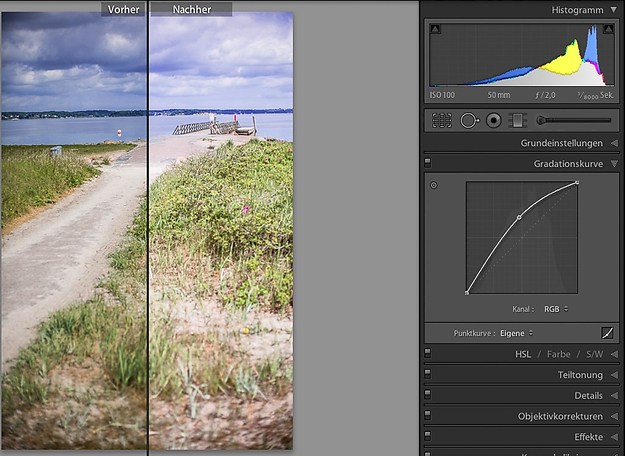The image size is (625, 456).
Task: Choose the graduated filter tool
Action: pyautogui.click(x=517, y=120)
